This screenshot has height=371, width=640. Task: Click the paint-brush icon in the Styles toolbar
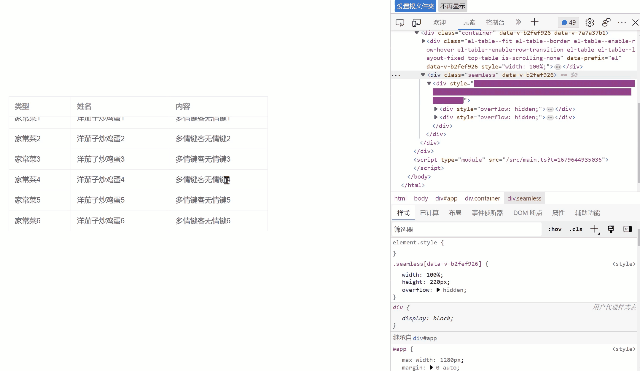coord(611,229)
